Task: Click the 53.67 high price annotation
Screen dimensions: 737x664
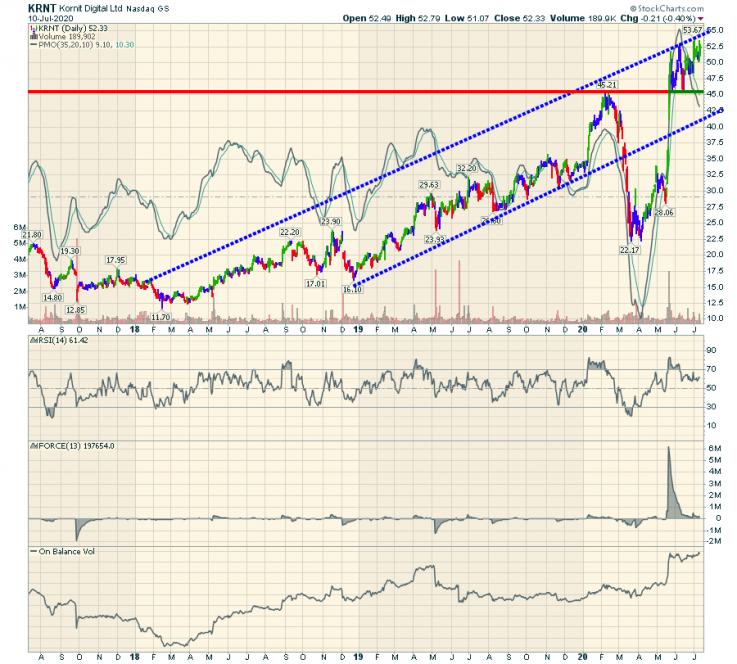Action: (x=690, y=34)
